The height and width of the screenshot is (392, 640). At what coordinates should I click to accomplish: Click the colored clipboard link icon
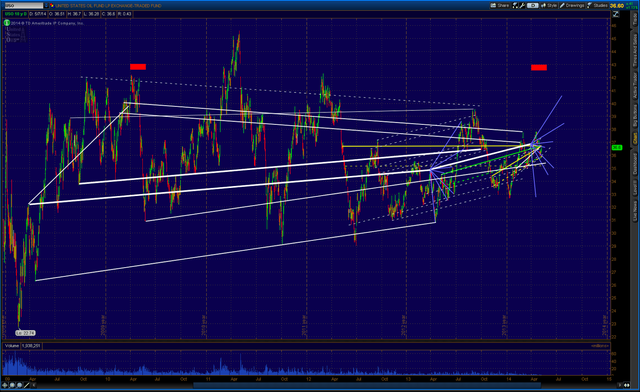[52, 5]
